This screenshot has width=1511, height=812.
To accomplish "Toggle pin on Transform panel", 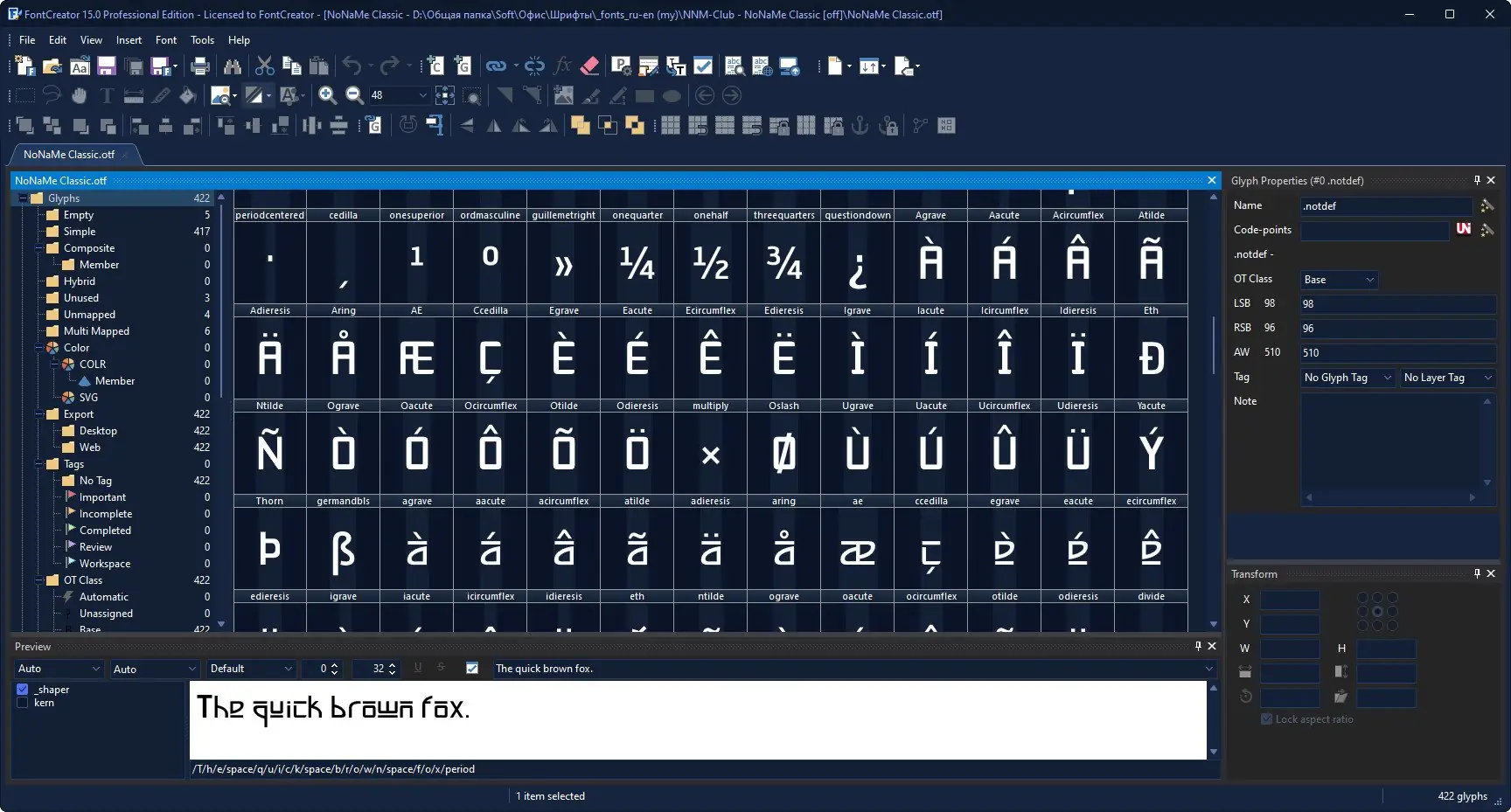I will point(1477,573).
